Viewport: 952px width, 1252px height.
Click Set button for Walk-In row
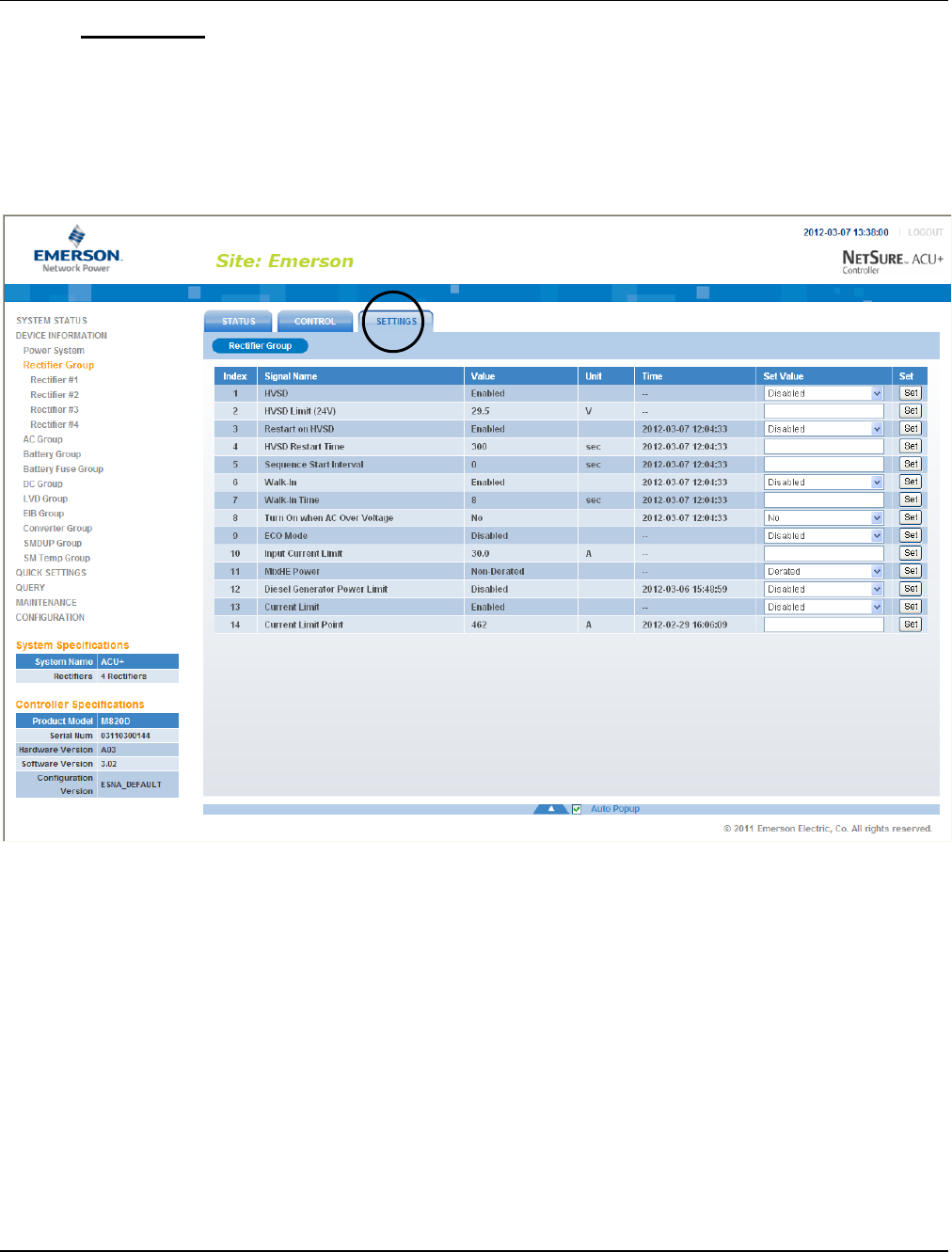[x=911, y=483]
